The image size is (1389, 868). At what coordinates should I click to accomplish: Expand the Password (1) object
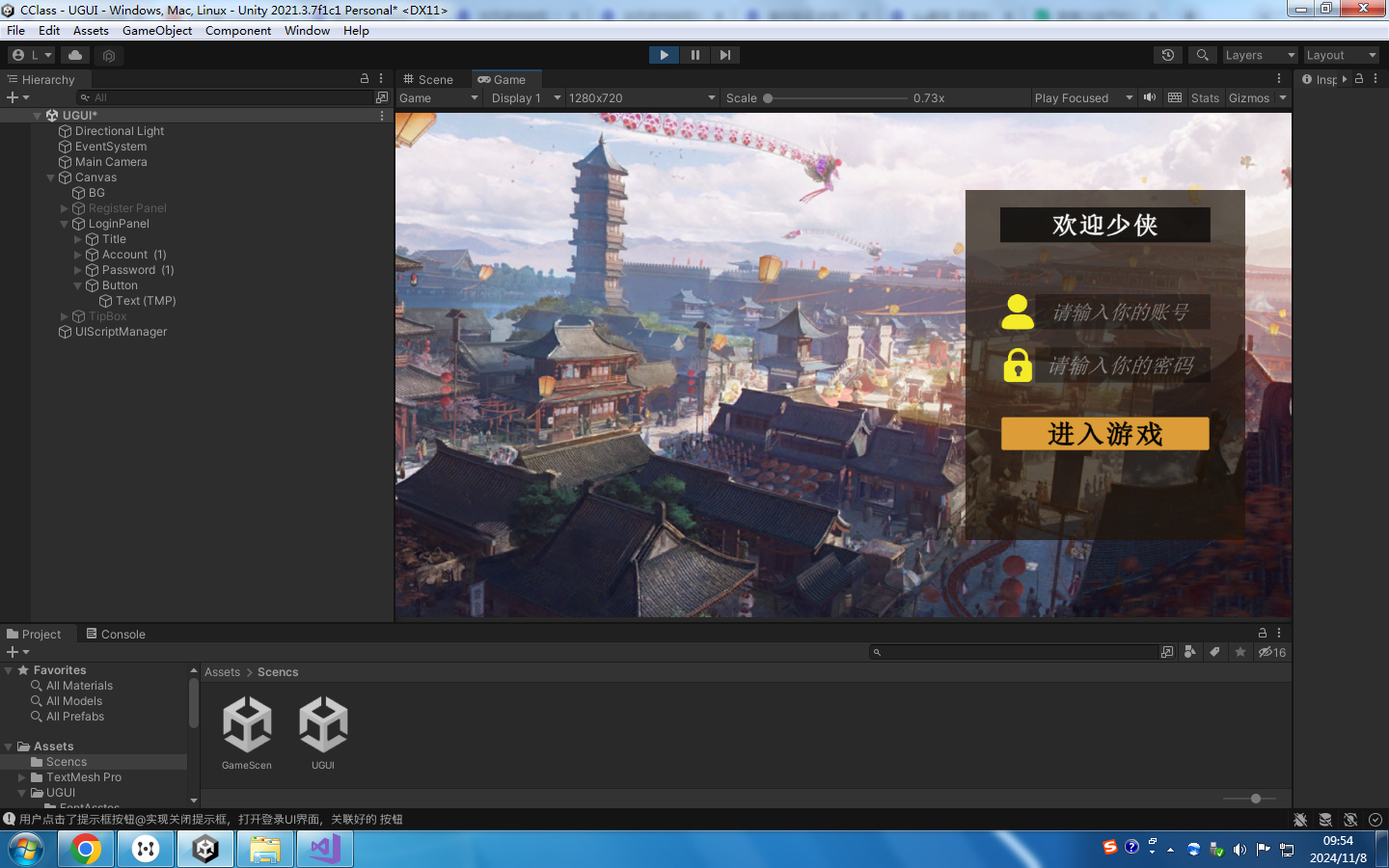pyautogui.click(x=78, y=270)
